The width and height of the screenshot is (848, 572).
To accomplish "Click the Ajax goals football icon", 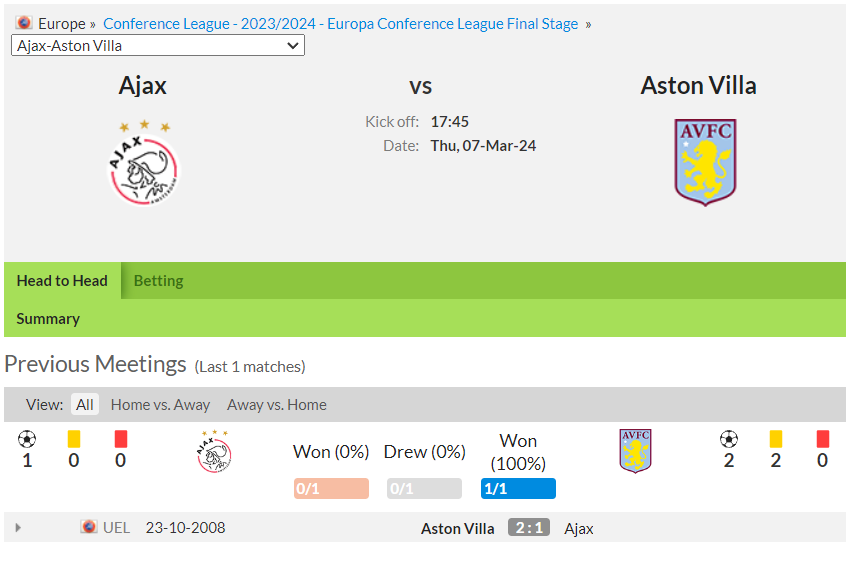I will click(27, 439).
